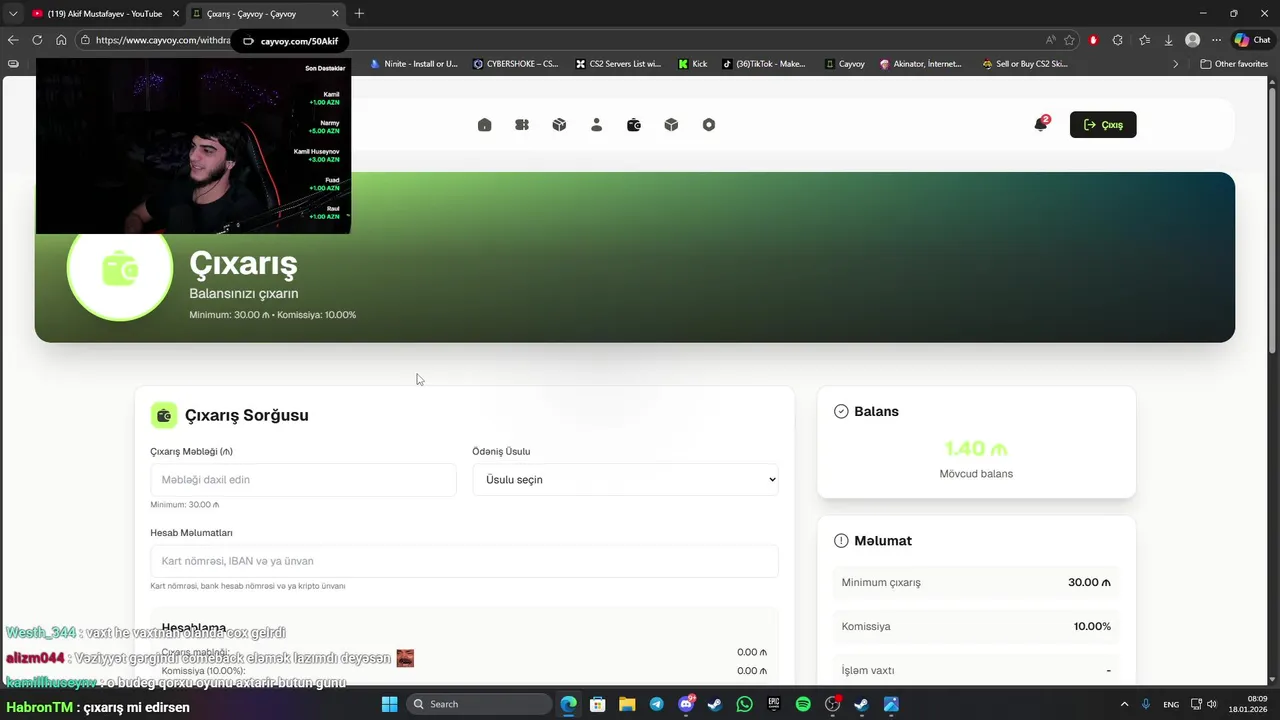Click the ENG language indicator
The width and height of the screenshot is (1280, 720).
pyautogui.click(x=1171, y=704)
